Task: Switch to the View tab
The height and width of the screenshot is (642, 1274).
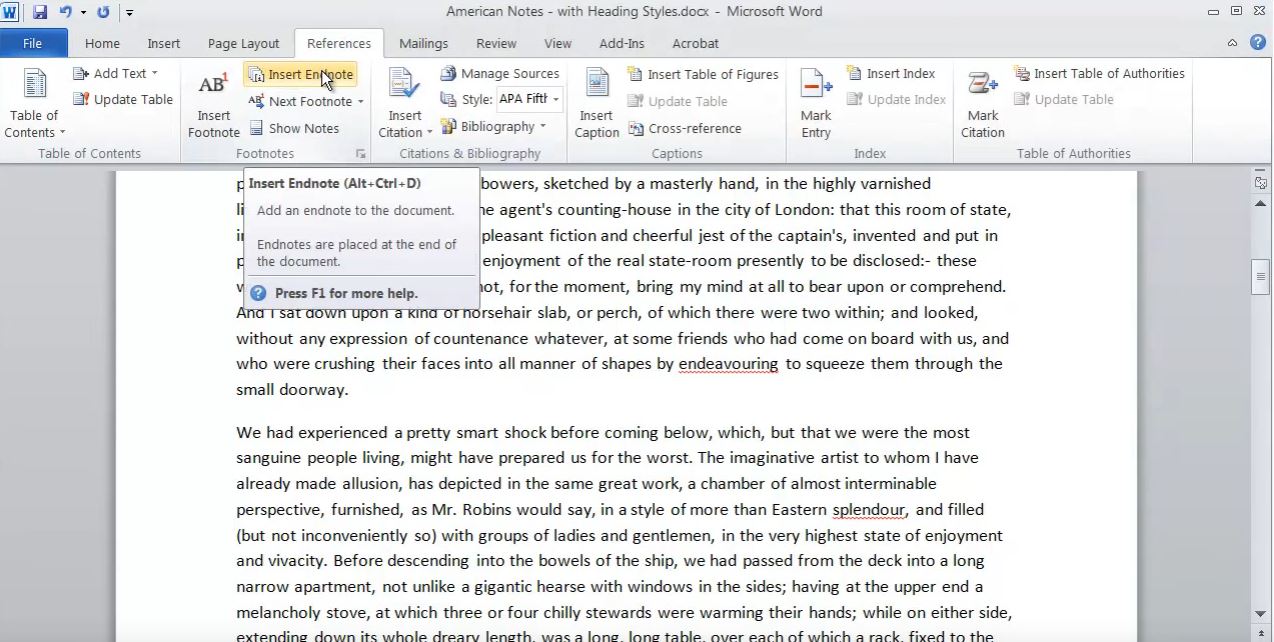Action: 558,43
